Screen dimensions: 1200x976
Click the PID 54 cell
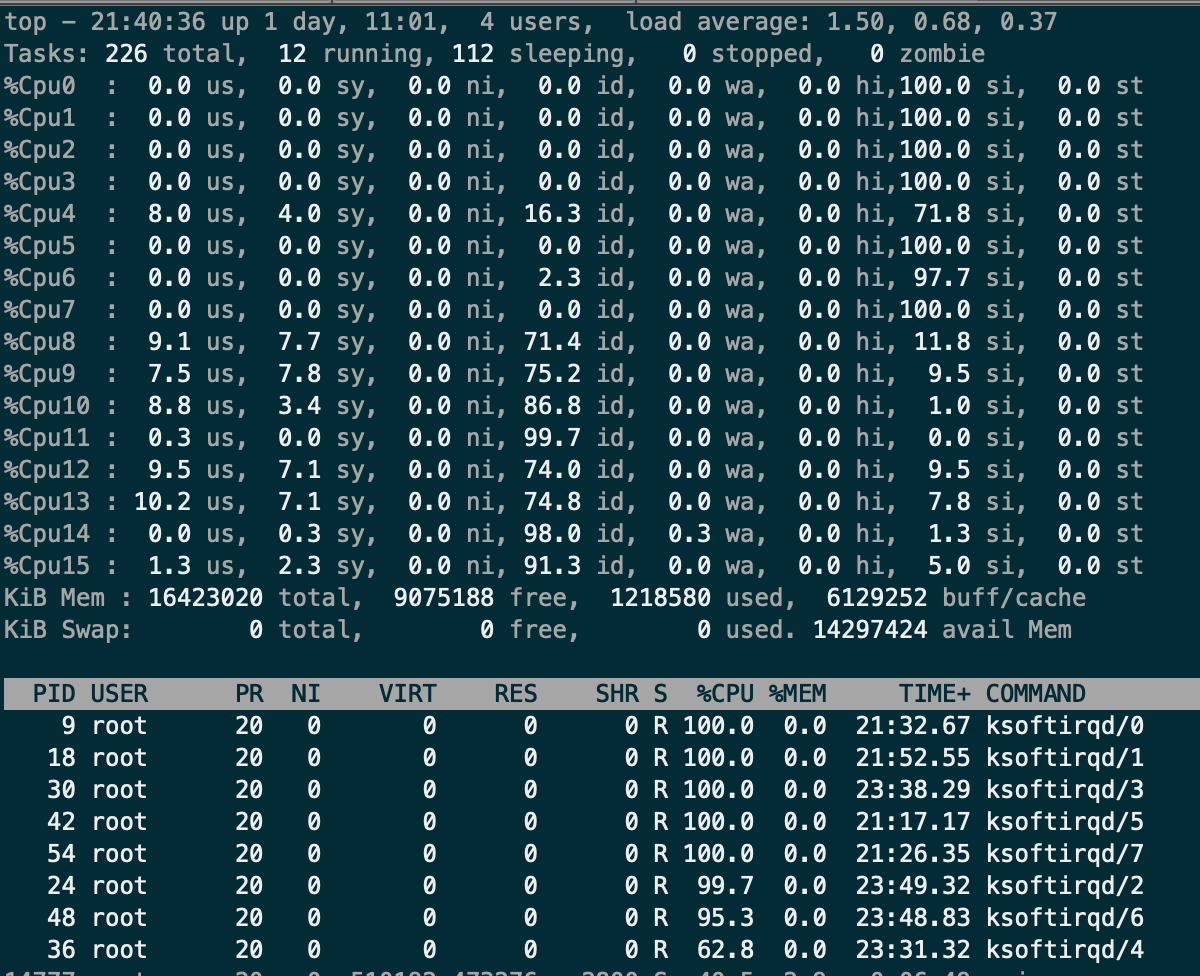[62, 854]
